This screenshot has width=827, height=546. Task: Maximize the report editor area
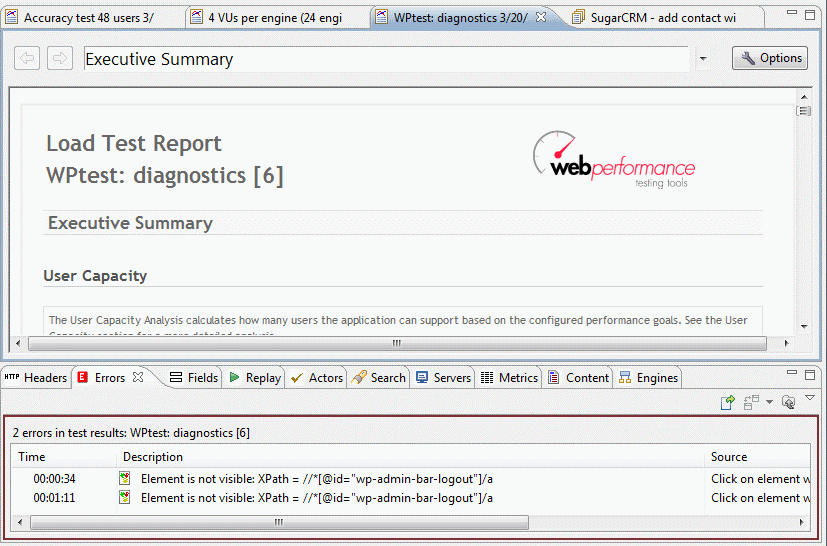click(810, 15)
